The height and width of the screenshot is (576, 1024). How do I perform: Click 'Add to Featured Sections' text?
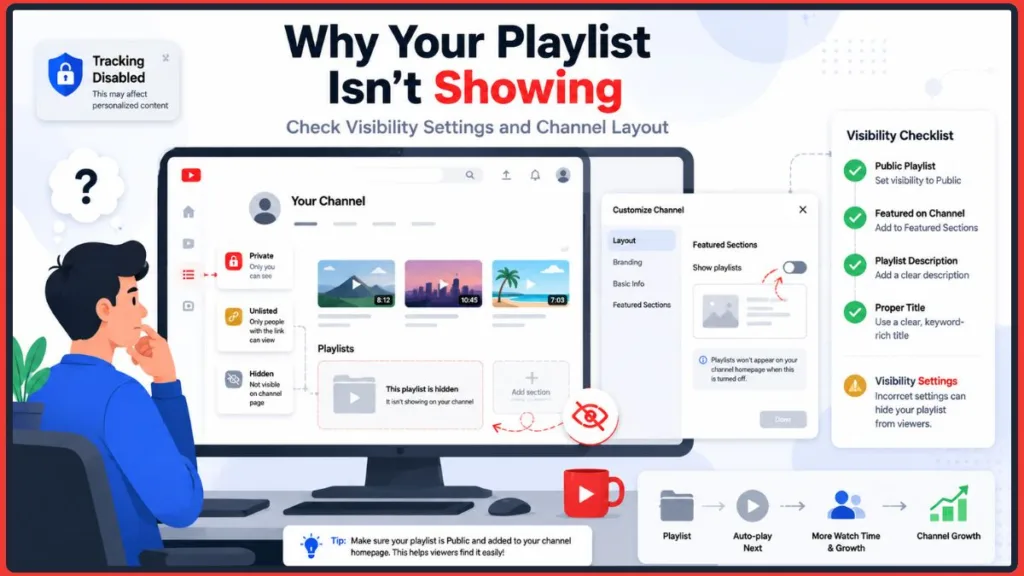tap(926, 228)
